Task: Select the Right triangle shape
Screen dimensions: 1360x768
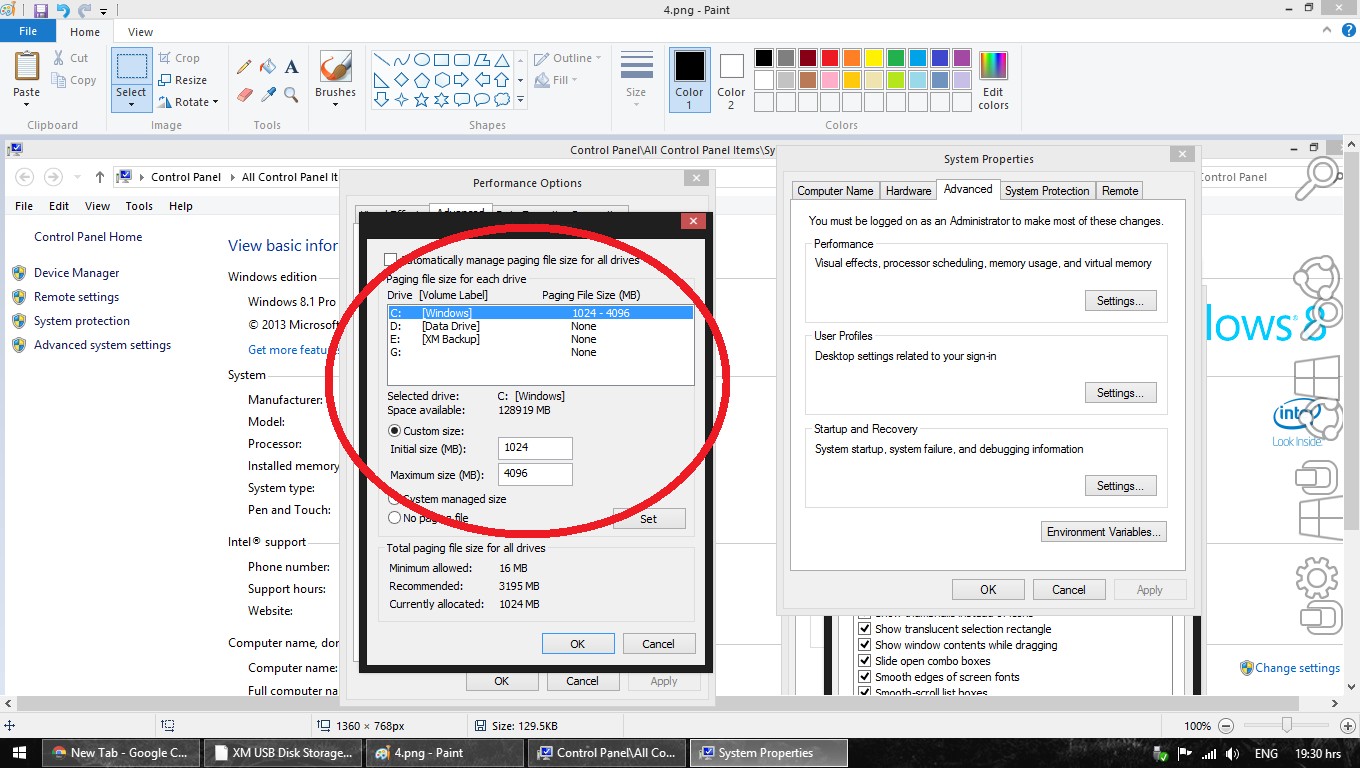Action: 381,79
